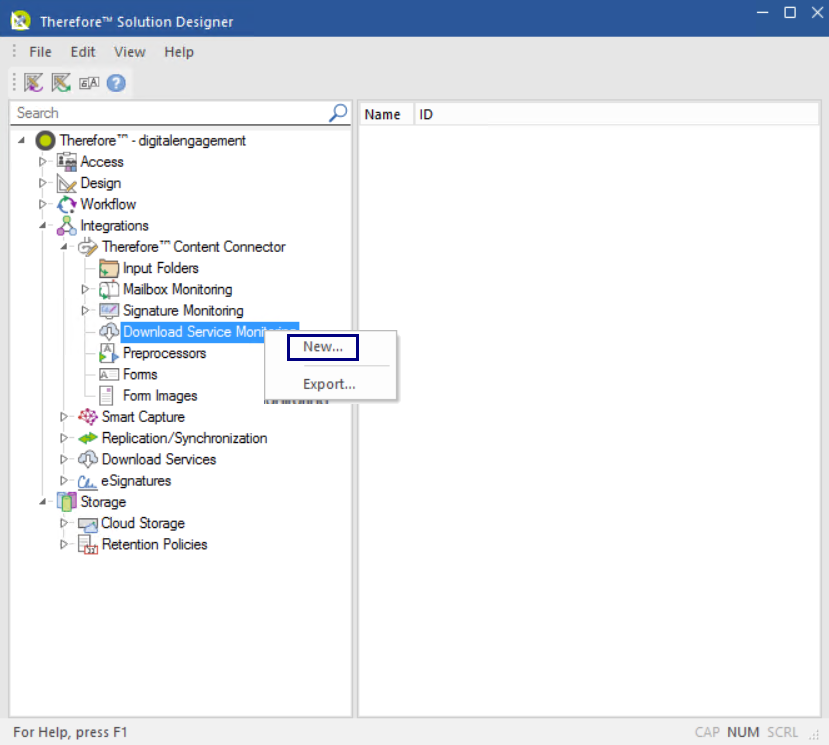The width and height of the screenshot is (829, 745).
Task: Click the first toolbar icon with the pencil
Action: 33,82
